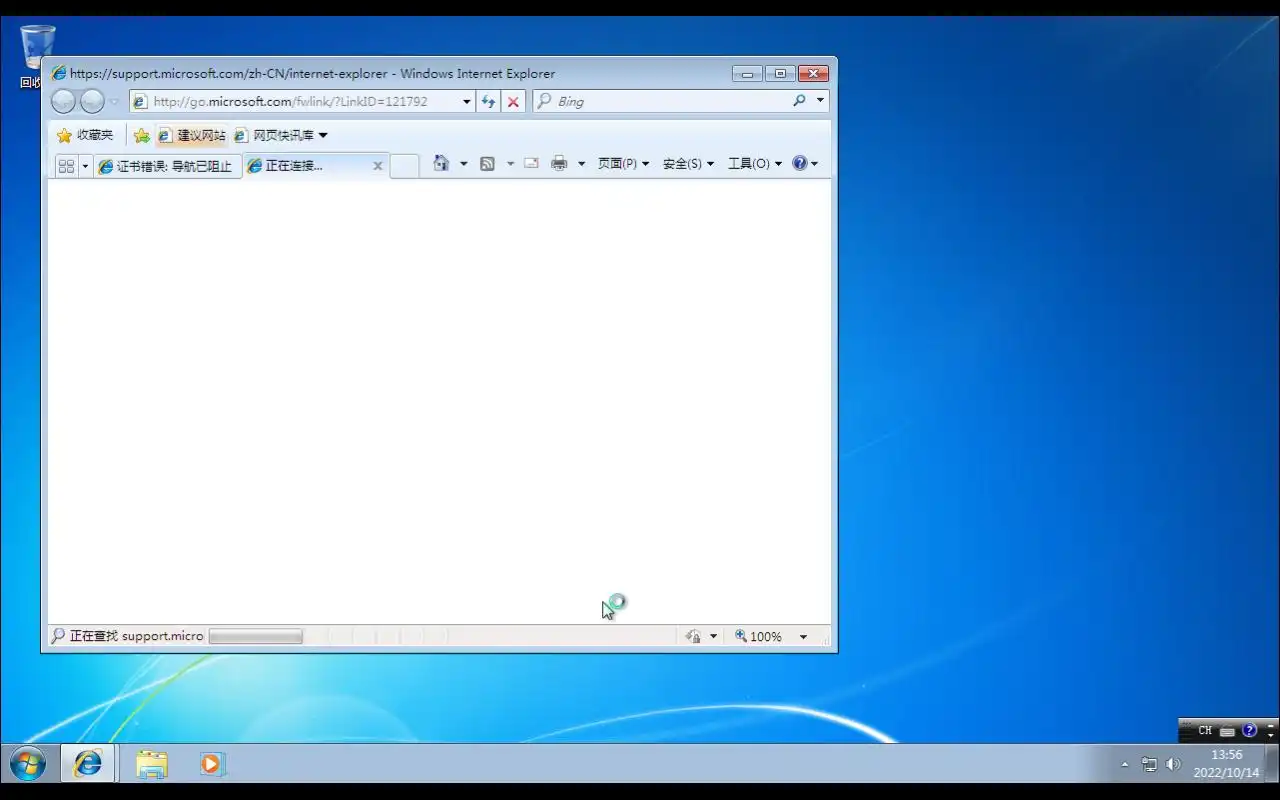
Task: Click the browser Forward navigation button
Action: (x=92, y=101)
